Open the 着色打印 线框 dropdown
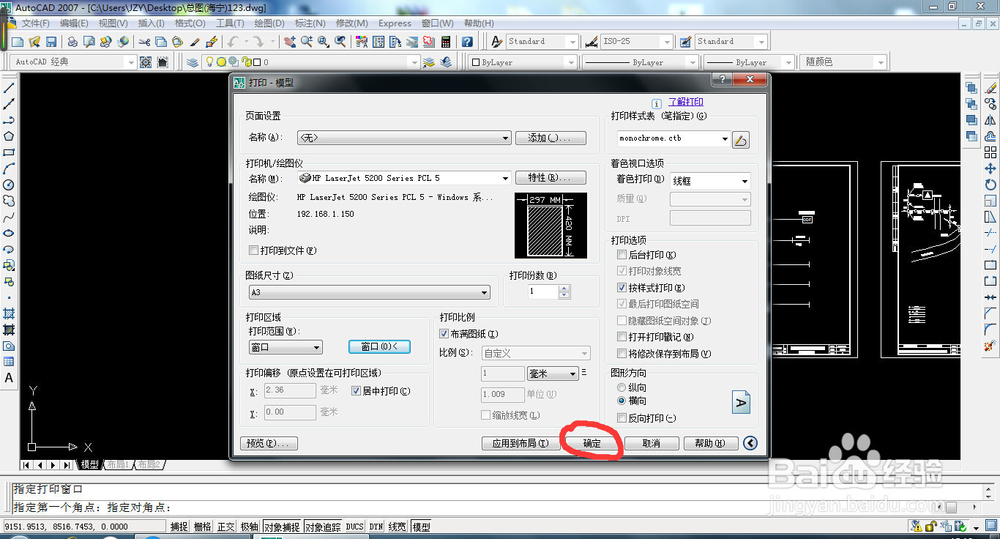Viewport: 1000px width, 539px height. [x=710, y=181]
